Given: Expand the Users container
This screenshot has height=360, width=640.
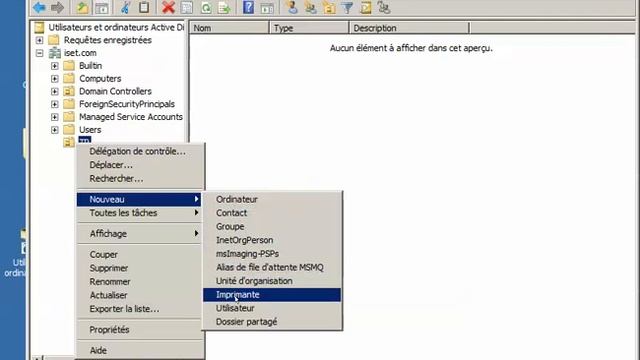Looking at the screenshot, I should click(55, 130).
